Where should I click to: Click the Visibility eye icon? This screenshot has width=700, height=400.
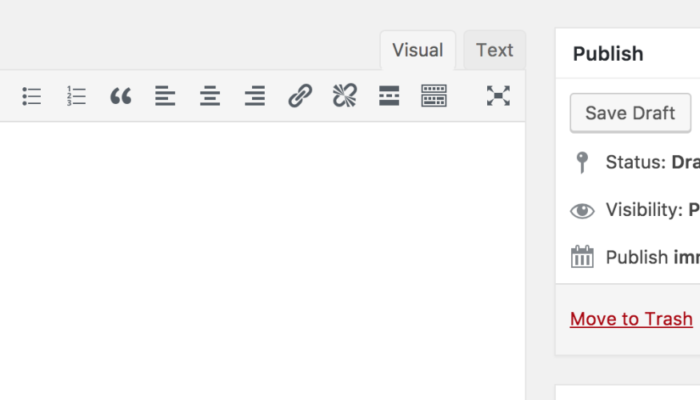pyautogui.click(x=582, y=210)
